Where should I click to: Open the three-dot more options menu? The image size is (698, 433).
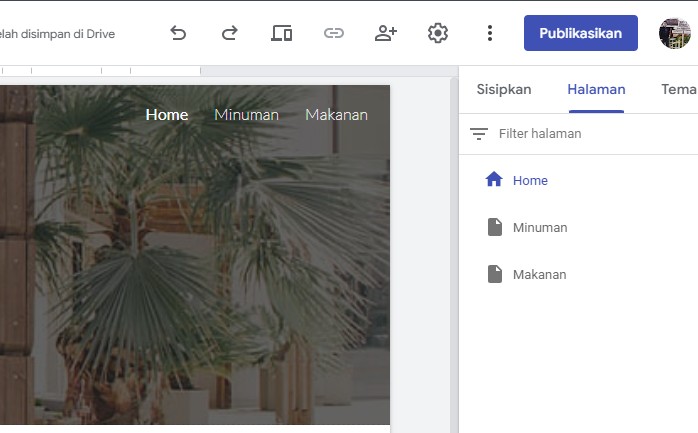click(490, 33)
